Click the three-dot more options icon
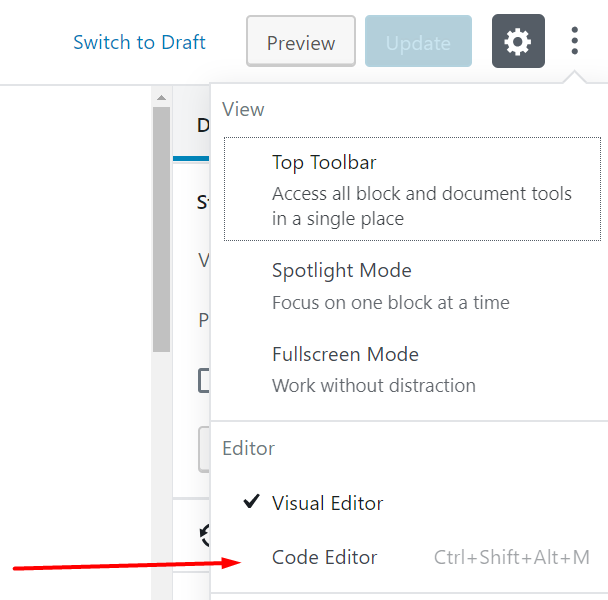Screen dimensions: 608x600 pos(575,41)
